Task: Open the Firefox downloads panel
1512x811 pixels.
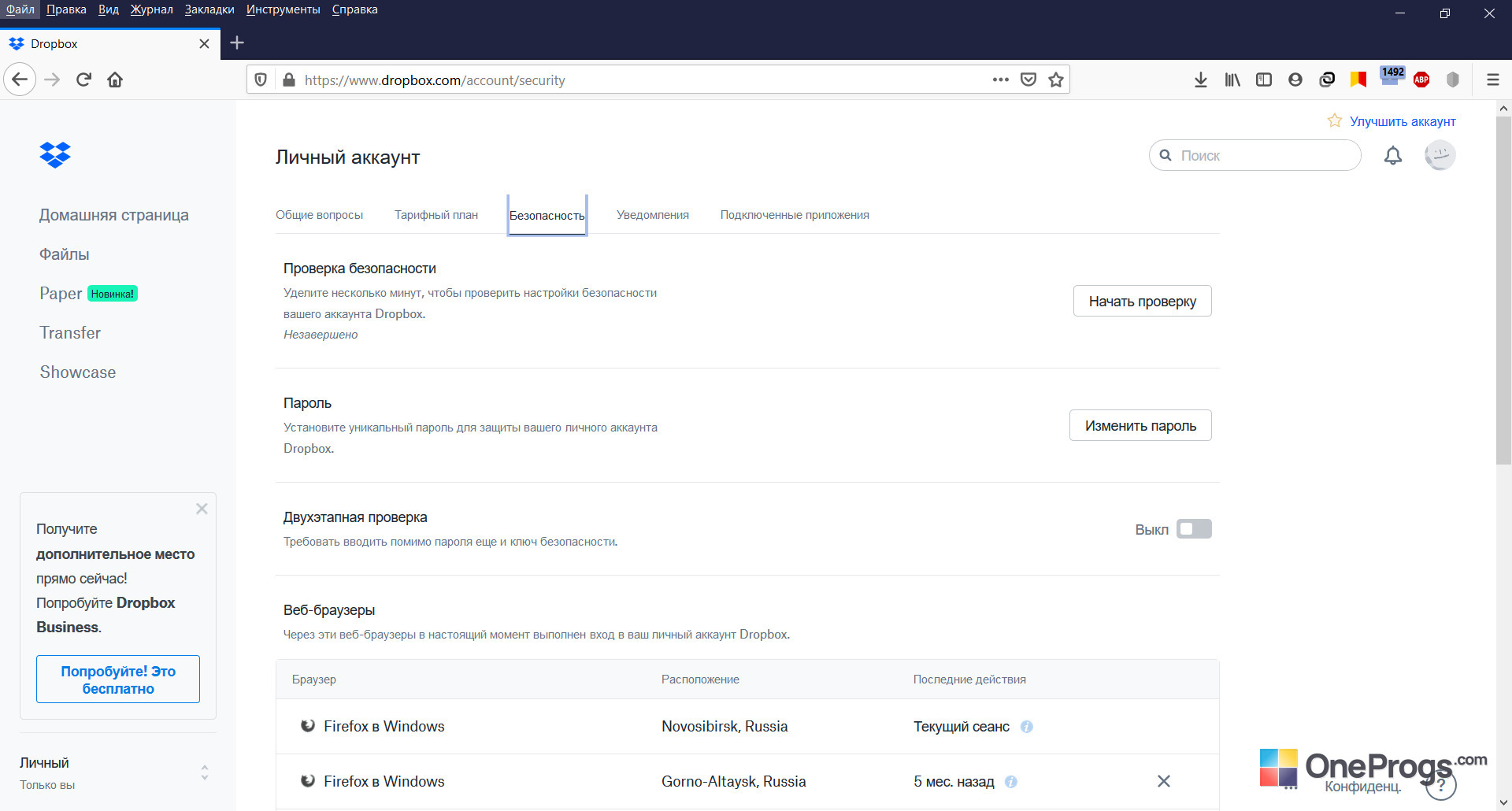Action: coord(1200,80)
